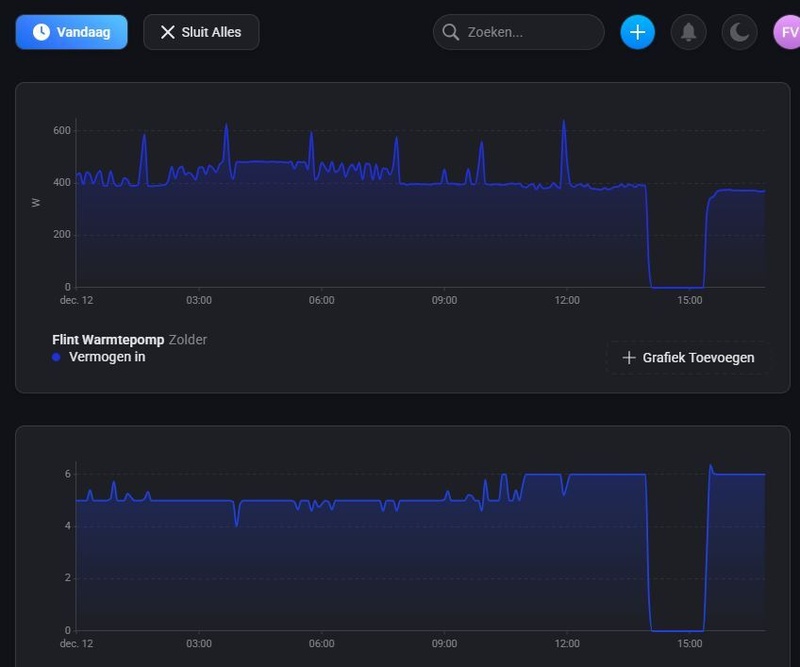Click the clock icon in the Vandaag button
The height and width of the screenshot is (667, 800).
pos(41,32)
